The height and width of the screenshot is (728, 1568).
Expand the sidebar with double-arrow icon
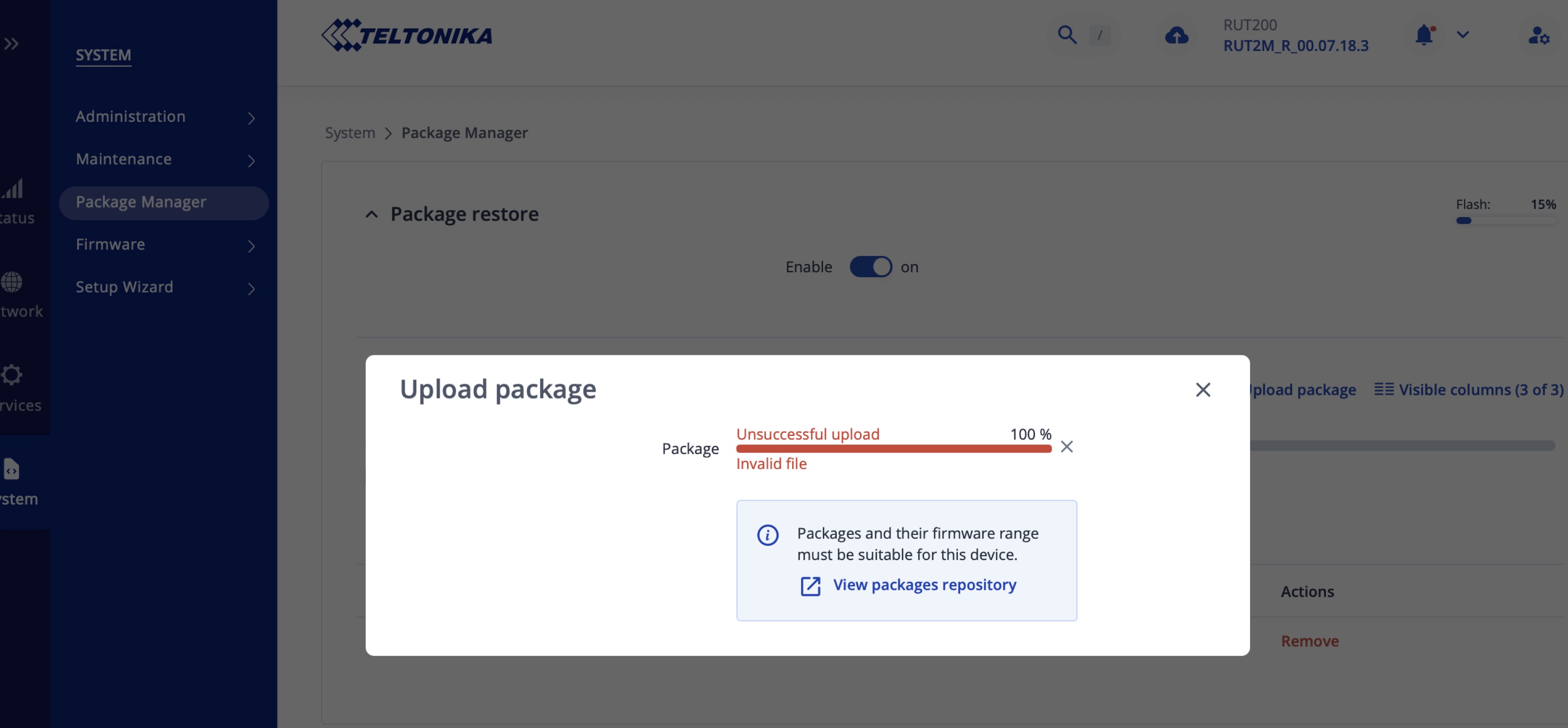point(12,44)
